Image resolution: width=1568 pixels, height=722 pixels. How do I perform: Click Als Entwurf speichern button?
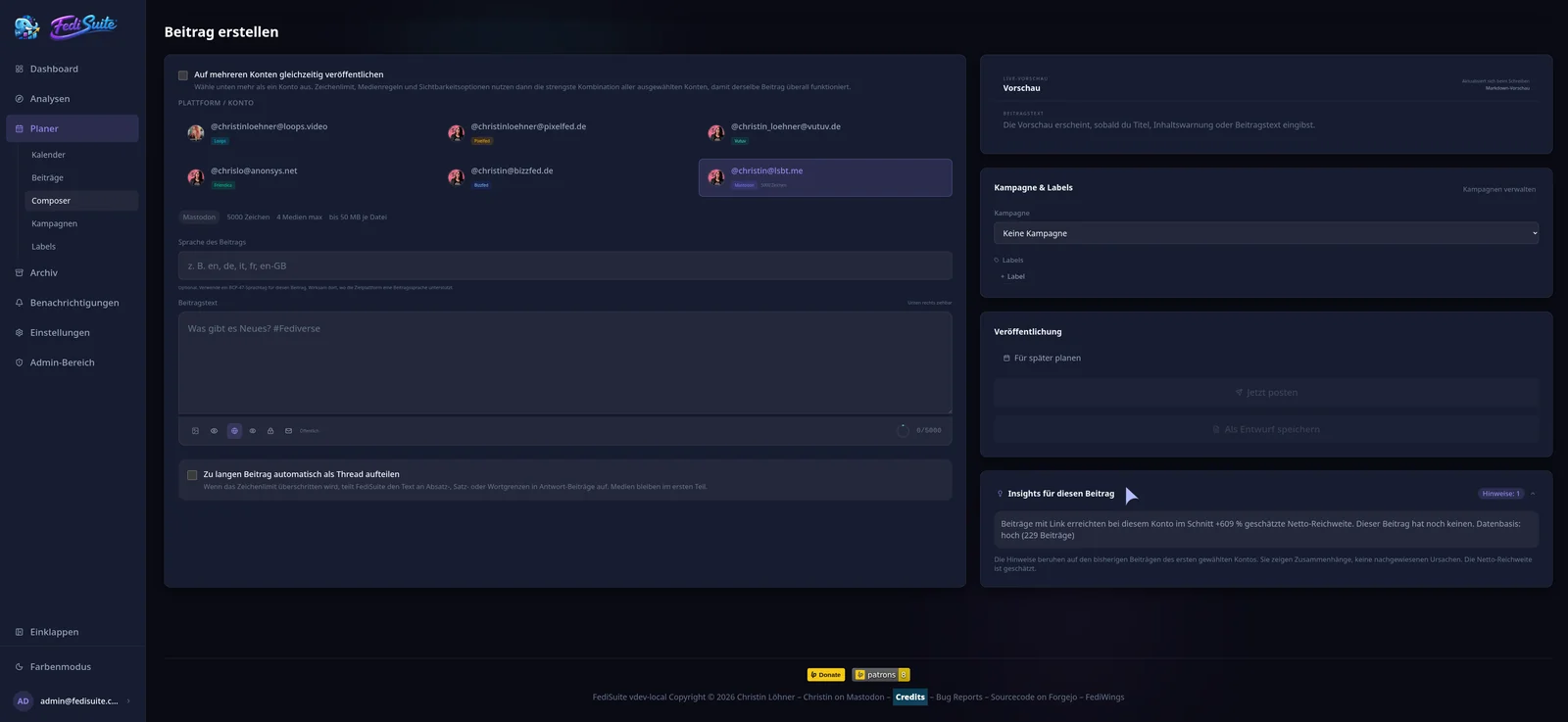[x=1266, y=429]
